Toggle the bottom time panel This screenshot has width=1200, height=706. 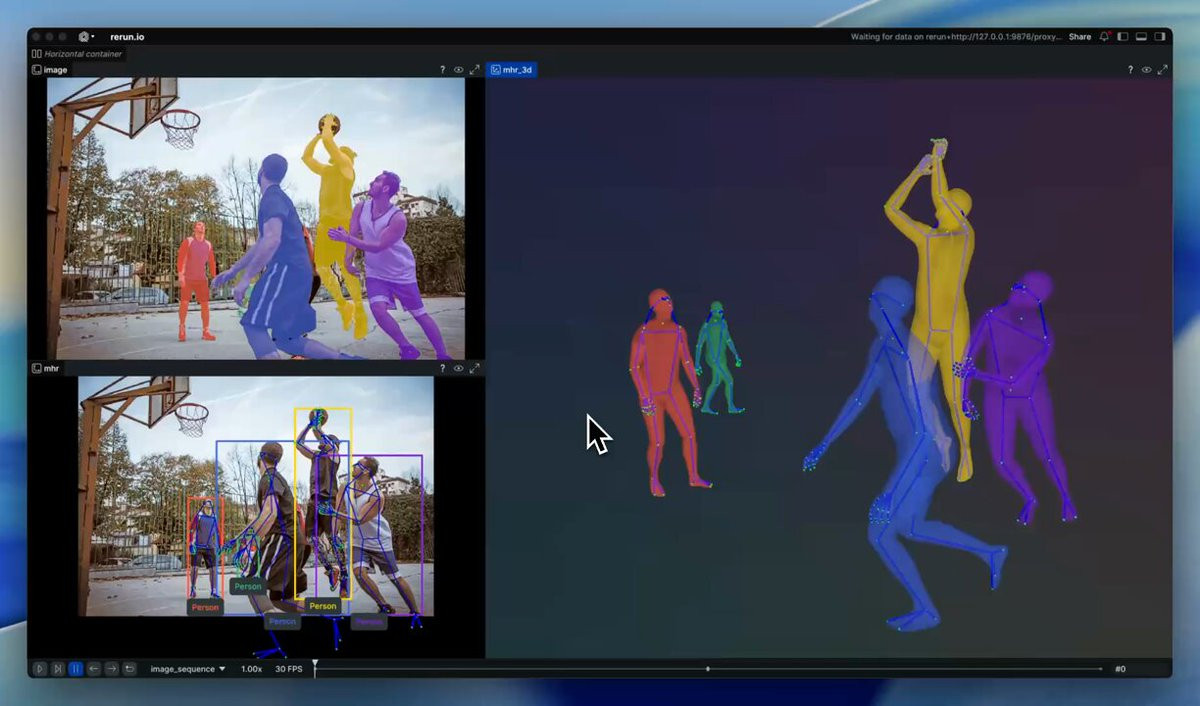(1142, 37)
